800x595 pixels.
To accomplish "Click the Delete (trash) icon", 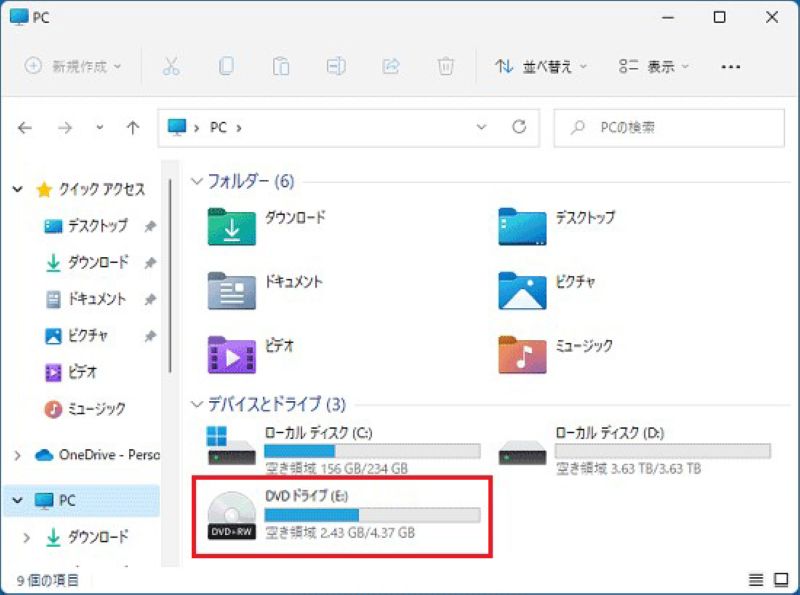I will 445,66.
